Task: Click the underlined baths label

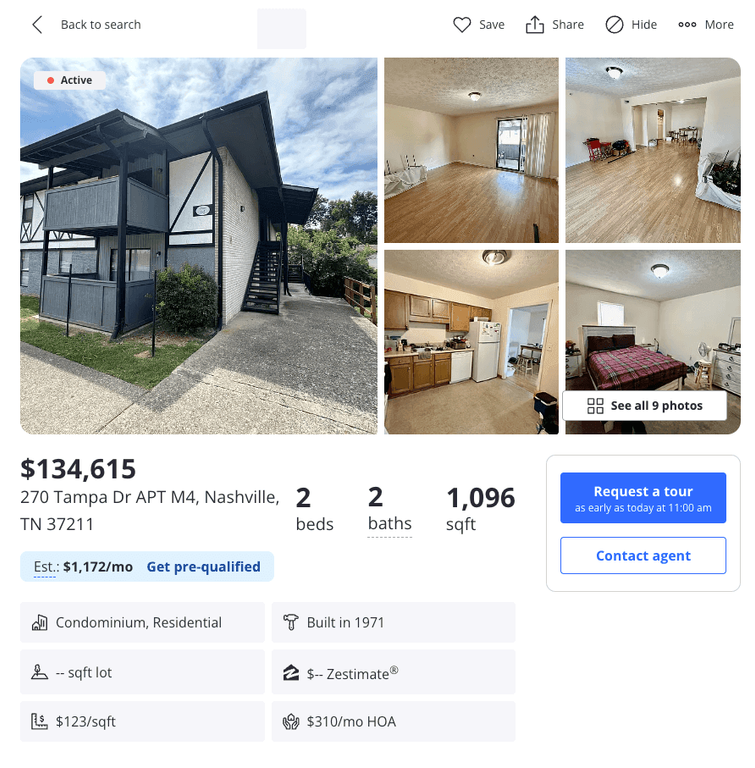Action: pos(390,524)
